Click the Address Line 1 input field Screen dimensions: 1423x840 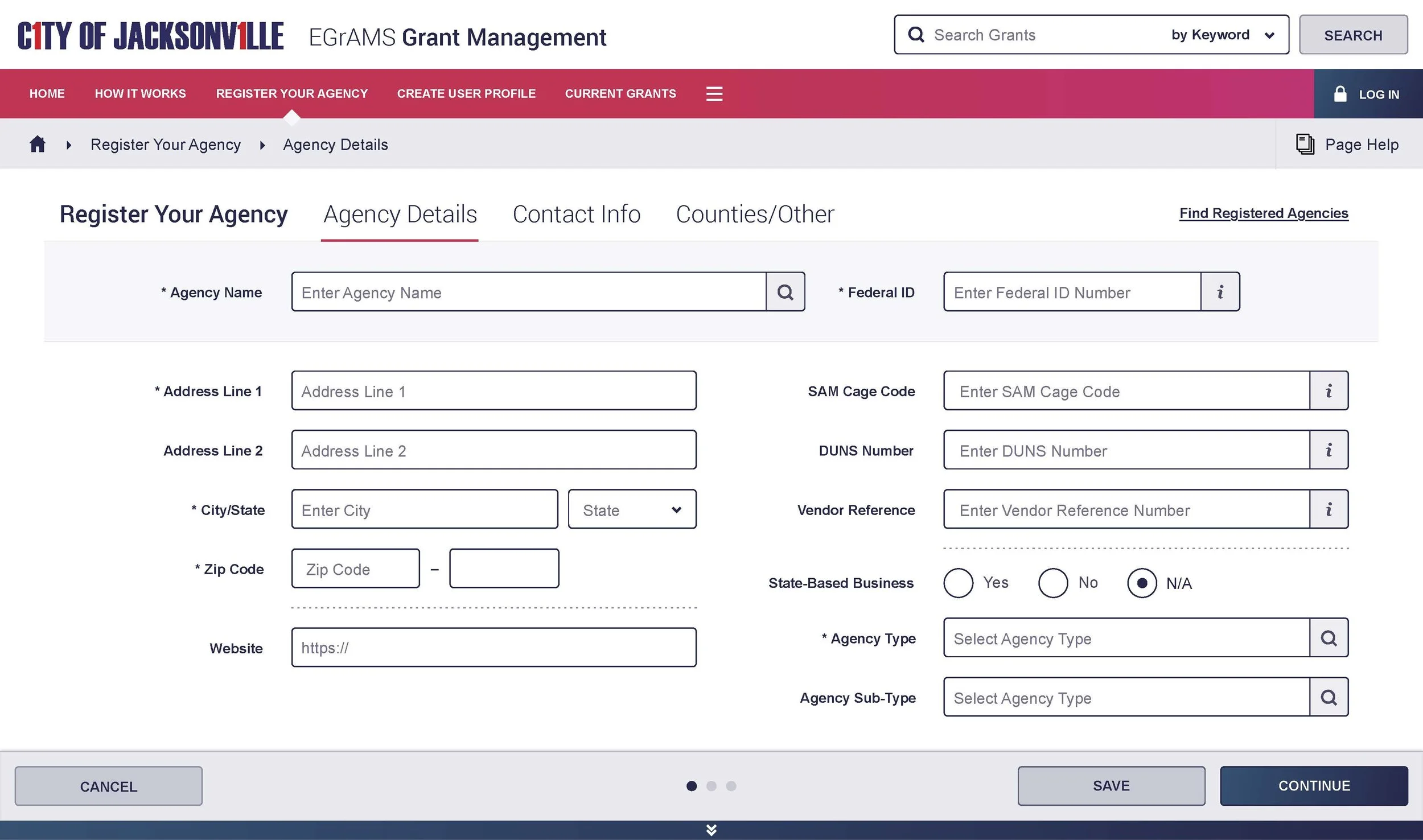(x=493, y=391)
